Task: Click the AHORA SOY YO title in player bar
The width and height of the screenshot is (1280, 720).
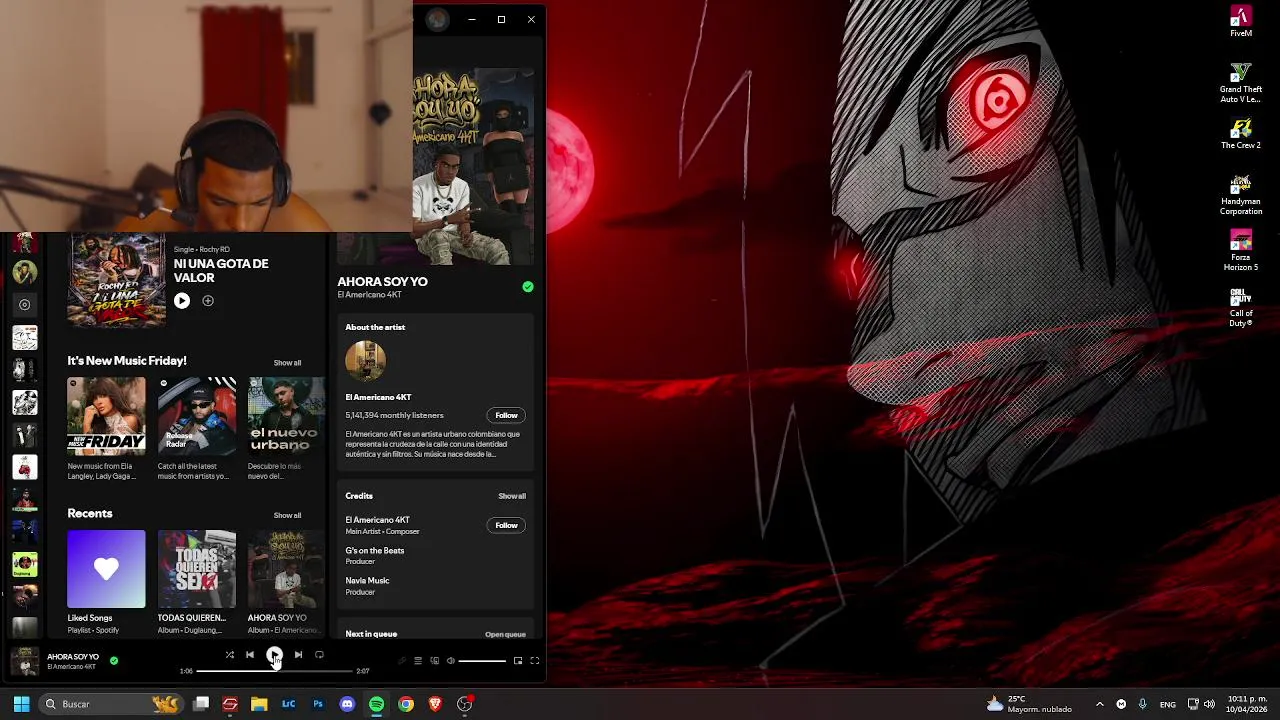Action: point(73,657)
